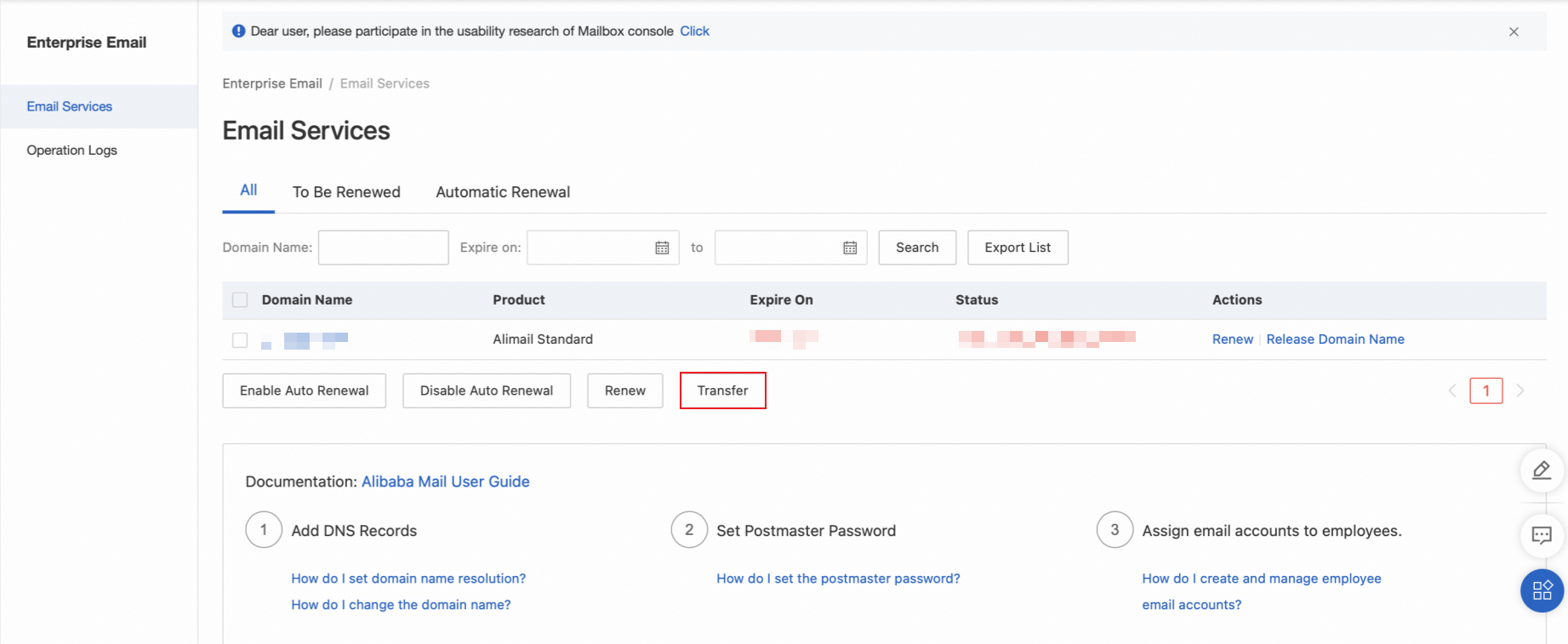The image size is (1568, 644).
Task: Open calendar for Expire on start date
Action: coord(662,248)
